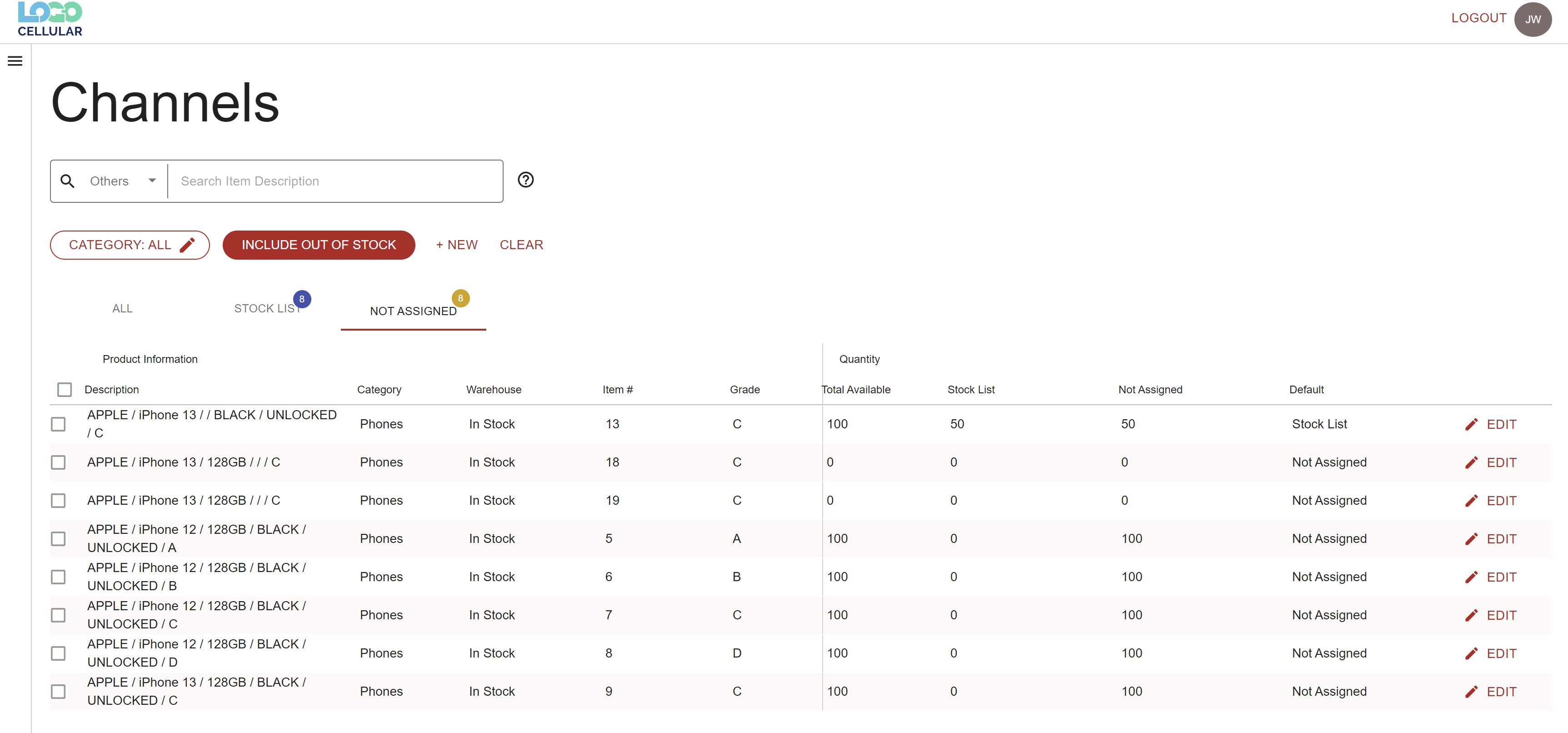Click edit pencil icon for item 7
1568x733 pixels.
point(1471,616)
